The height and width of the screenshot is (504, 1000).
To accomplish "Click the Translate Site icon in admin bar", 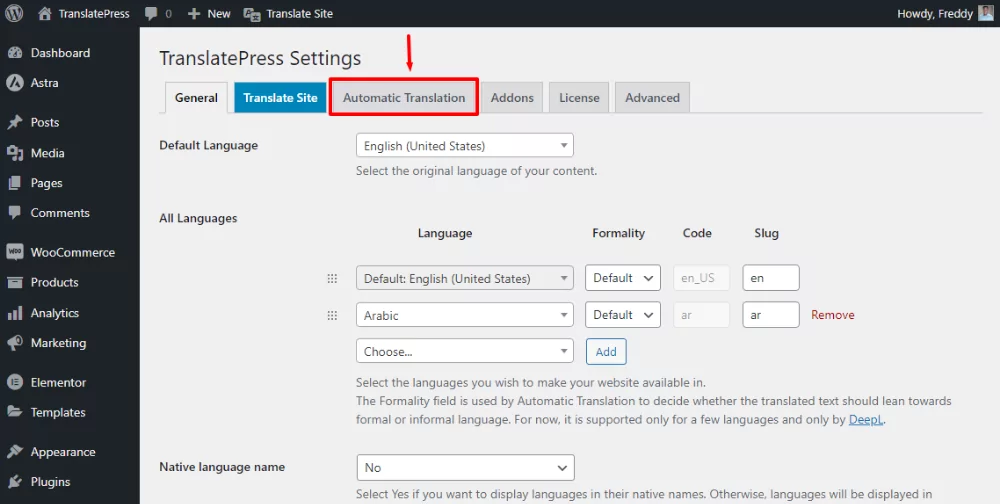I will (252, 13).
